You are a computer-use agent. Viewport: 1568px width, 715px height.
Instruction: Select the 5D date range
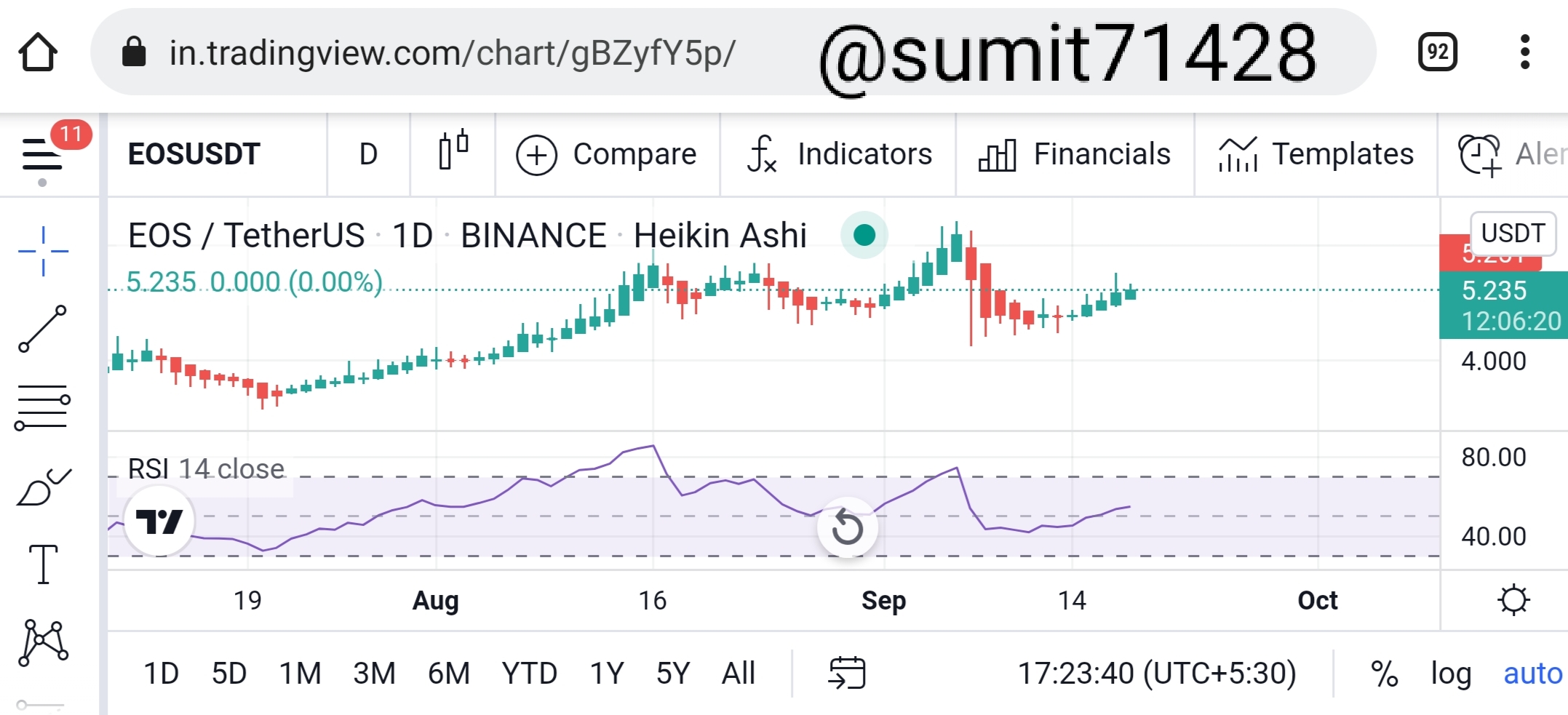click(229, 674)
